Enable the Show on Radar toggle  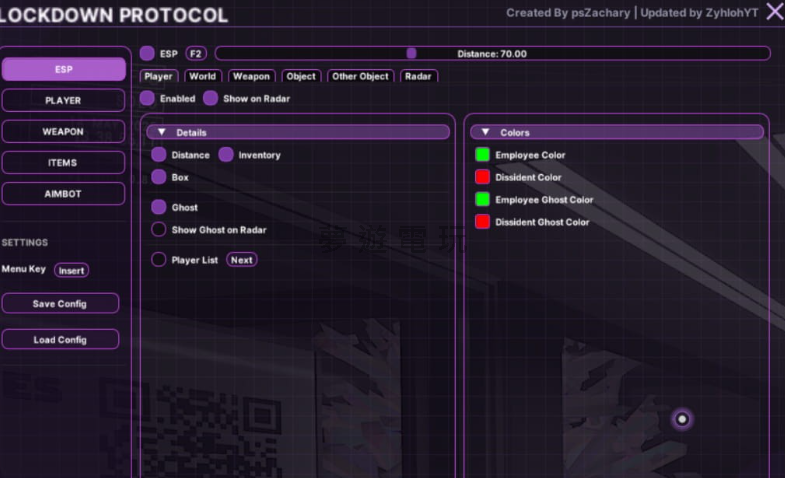[211, 99]
